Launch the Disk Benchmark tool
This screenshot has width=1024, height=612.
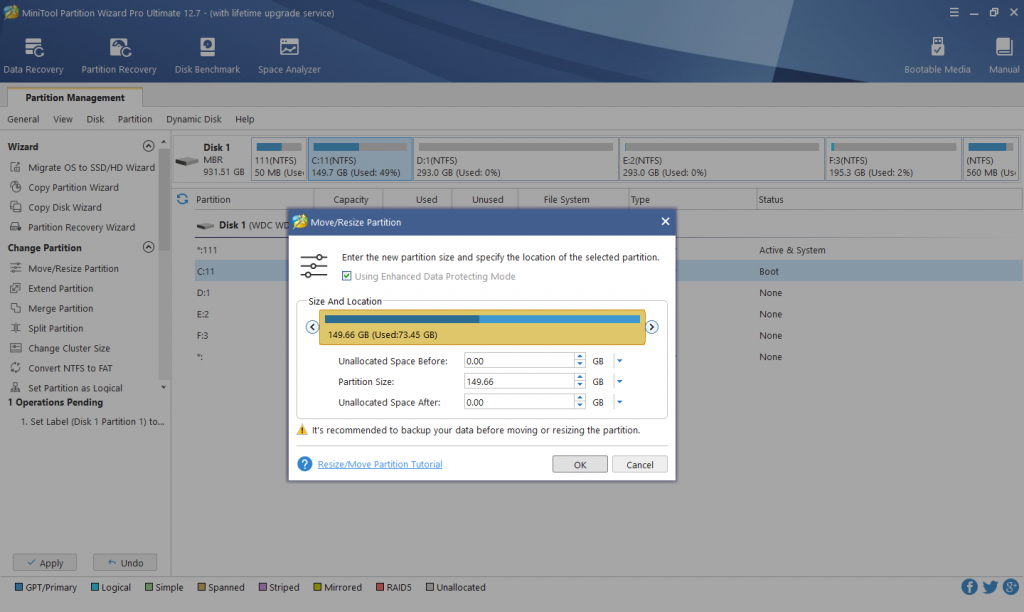coord(207,52)
